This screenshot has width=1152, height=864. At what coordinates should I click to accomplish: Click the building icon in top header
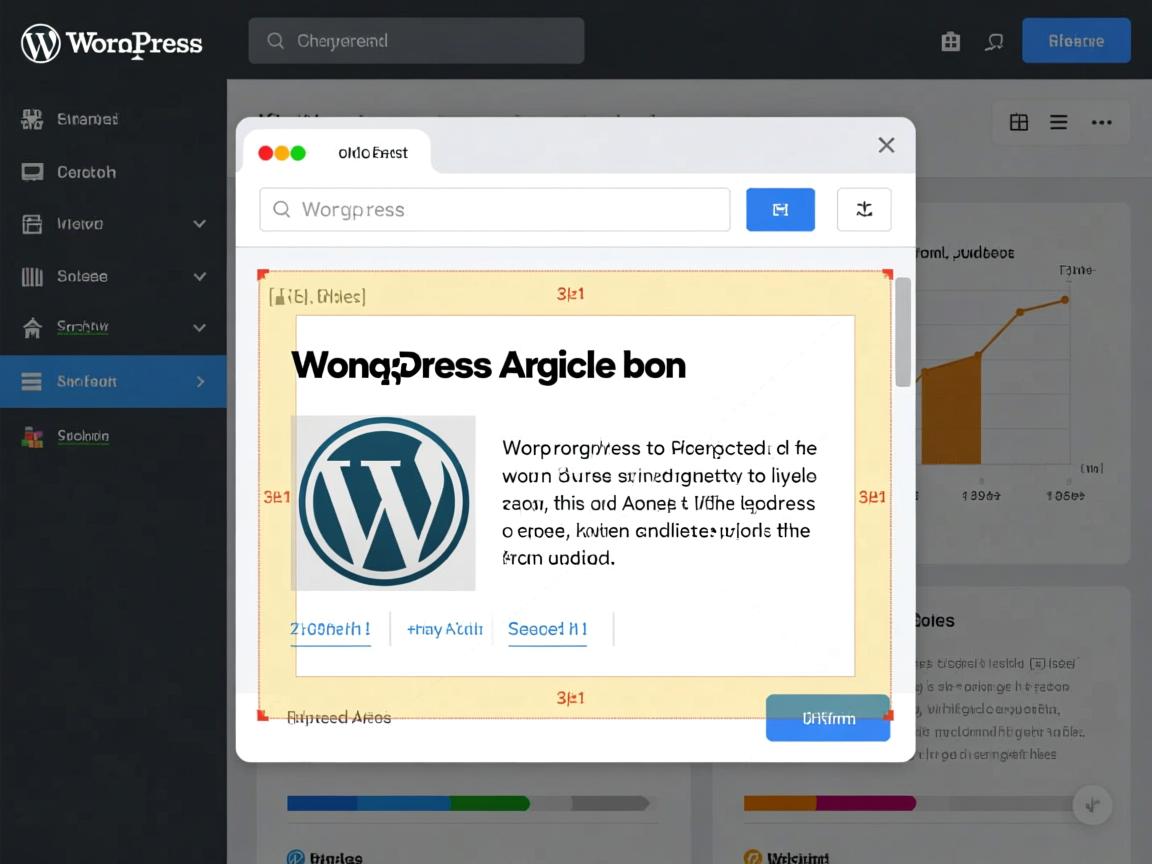pos(950,41)
